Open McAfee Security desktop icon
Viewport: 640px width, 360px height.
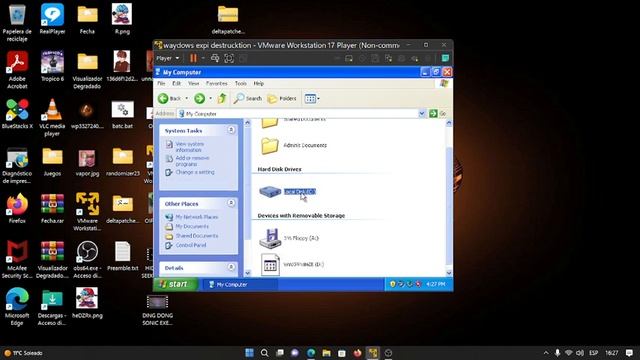(x=17, y=260)
